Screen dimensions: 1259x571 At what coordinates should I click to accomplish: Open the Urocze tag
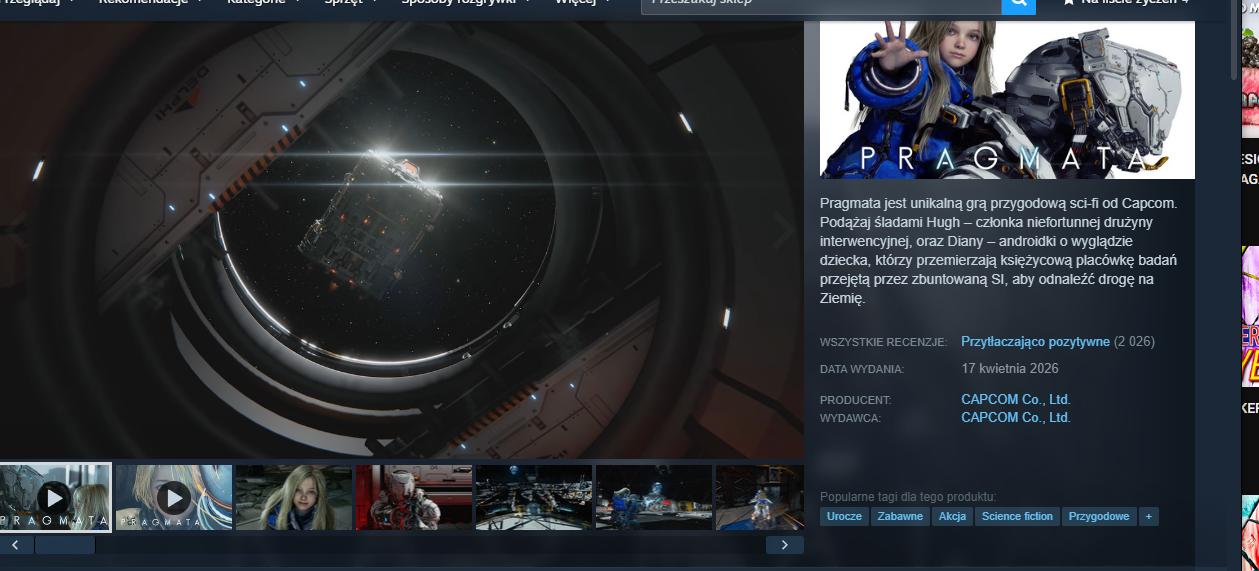click(844, 517)
